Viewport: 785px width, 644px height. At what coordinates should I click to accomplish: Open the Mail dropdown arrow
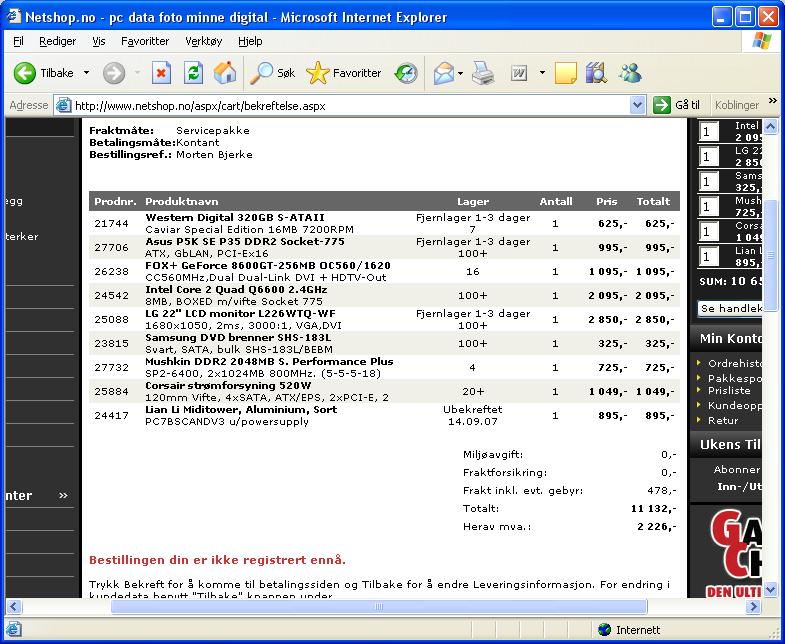point(460,73)
